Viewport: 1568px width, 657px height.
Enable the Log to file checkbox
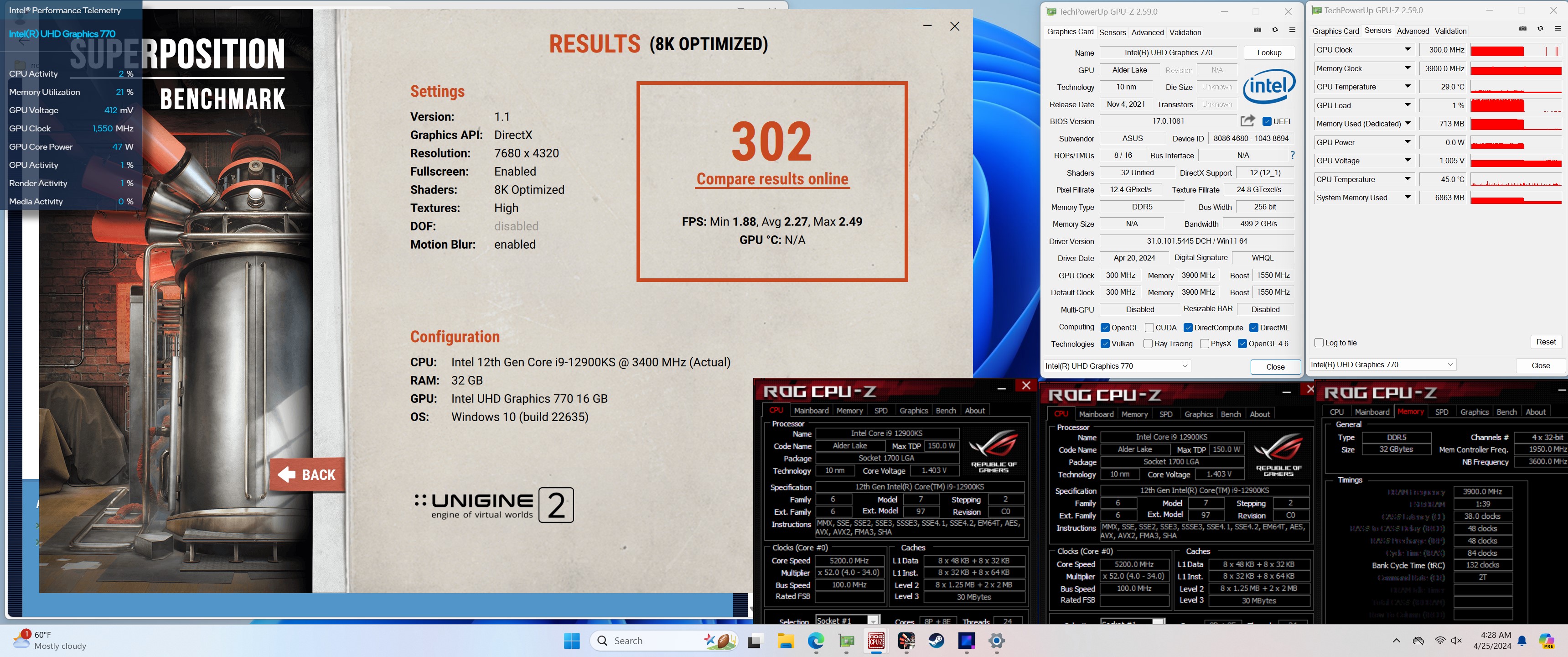(x=1319, y=343)
